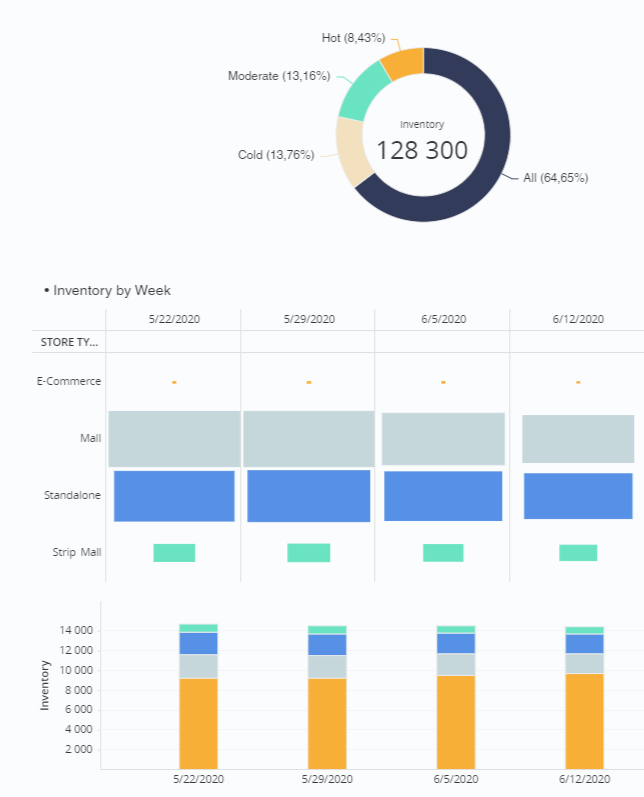Viewport: 644px width, 797px height.
Task: Click the Strip Mall row label
Action: 77,552
